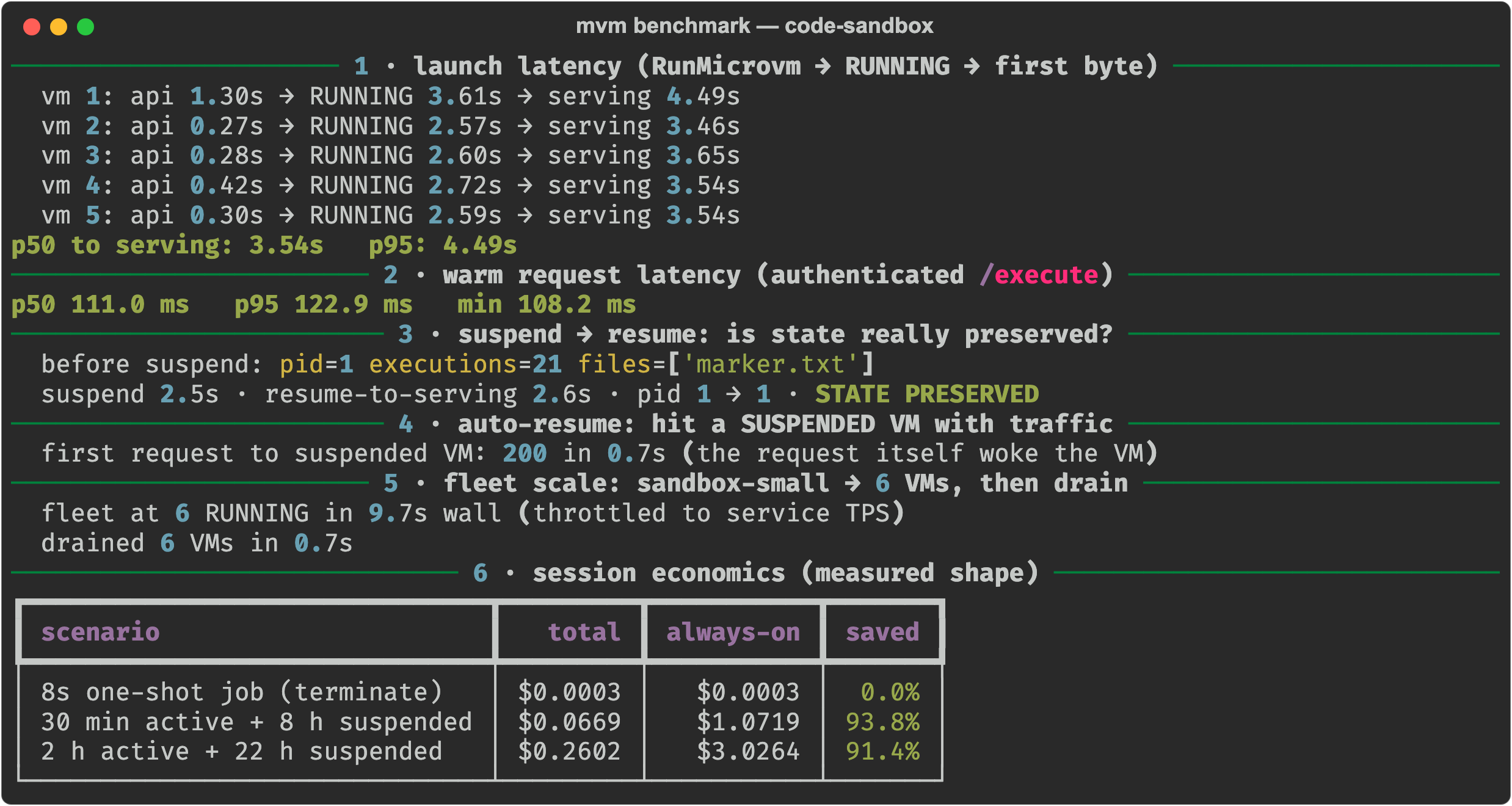
Task: Click the 'RUNNING 2.59s' value for vm 5
Action: click(405, 216)
